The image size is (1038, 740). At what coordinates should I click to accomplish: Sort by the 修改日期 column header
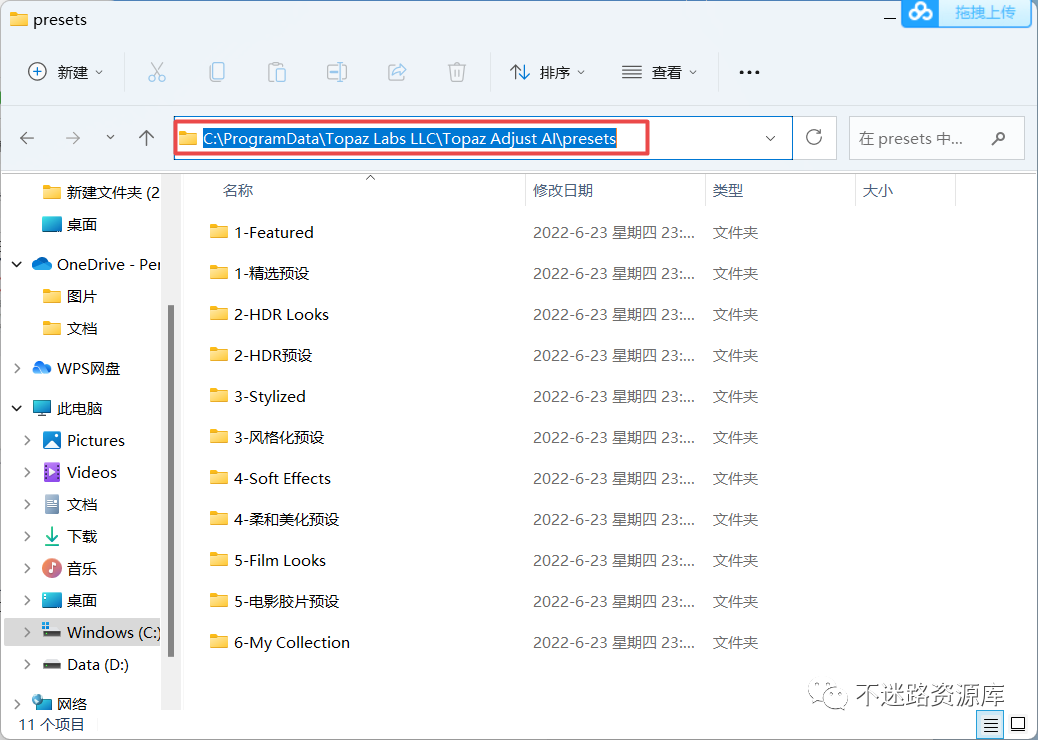coord(563,191)
